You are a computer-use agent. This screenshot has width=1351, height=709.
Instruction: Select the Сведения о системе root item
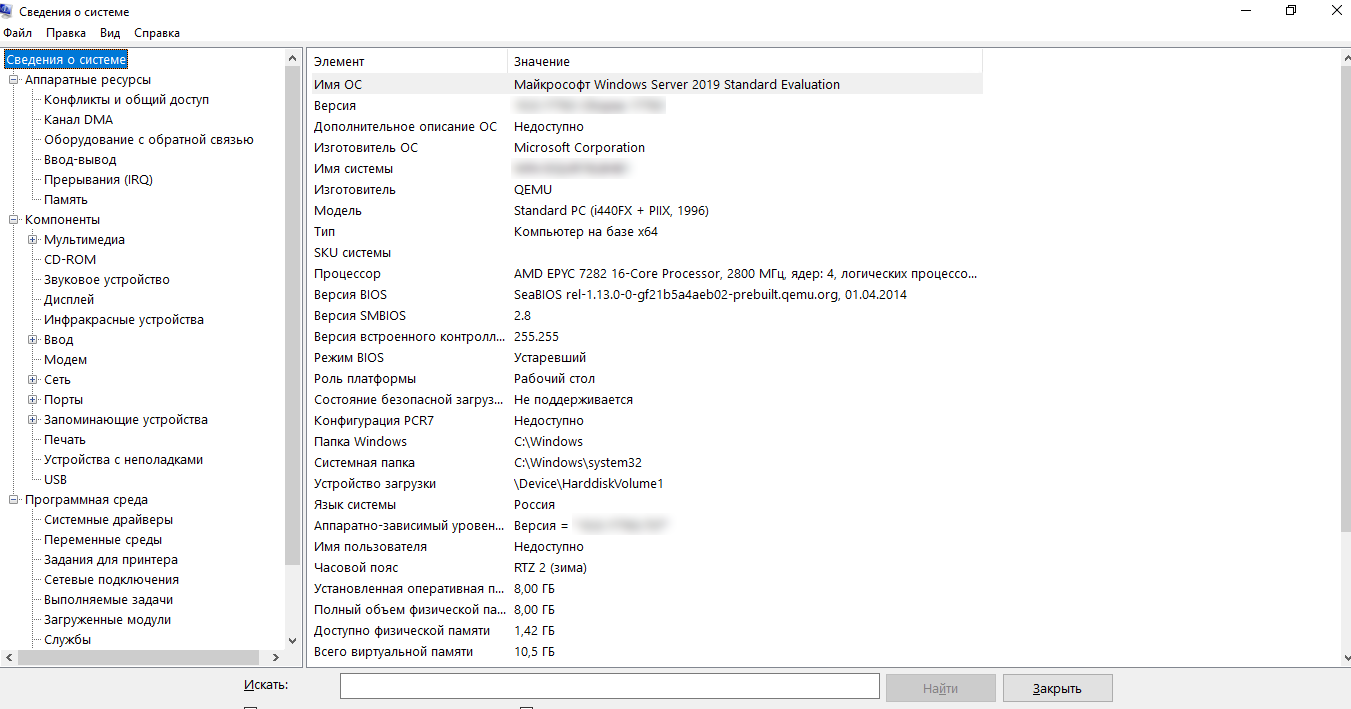pyautogui.click(x=66, y=60)
